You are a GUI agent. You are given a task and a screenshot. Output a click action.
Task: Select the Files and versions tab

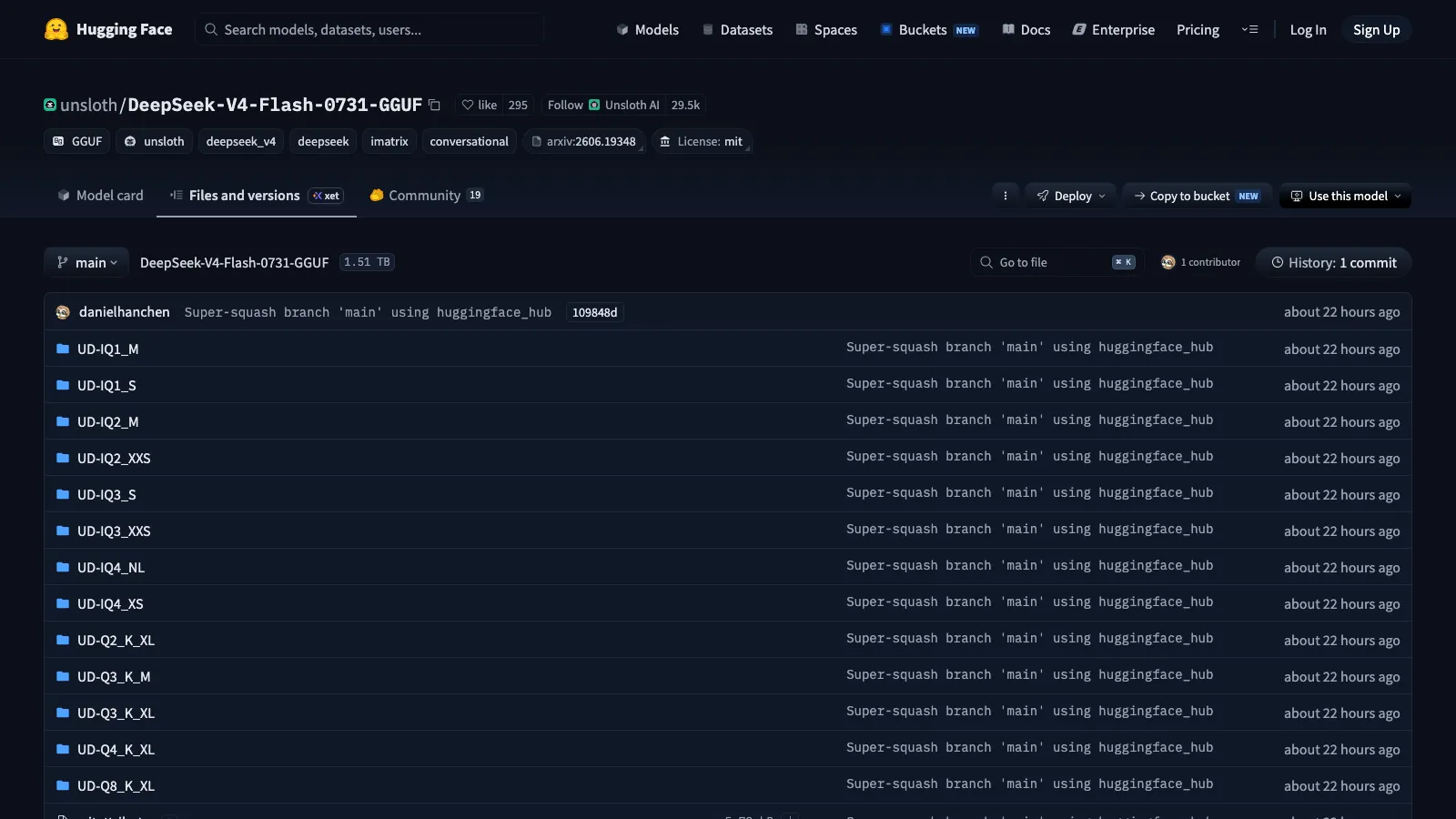pyautogui.click(x=257, y=195)
